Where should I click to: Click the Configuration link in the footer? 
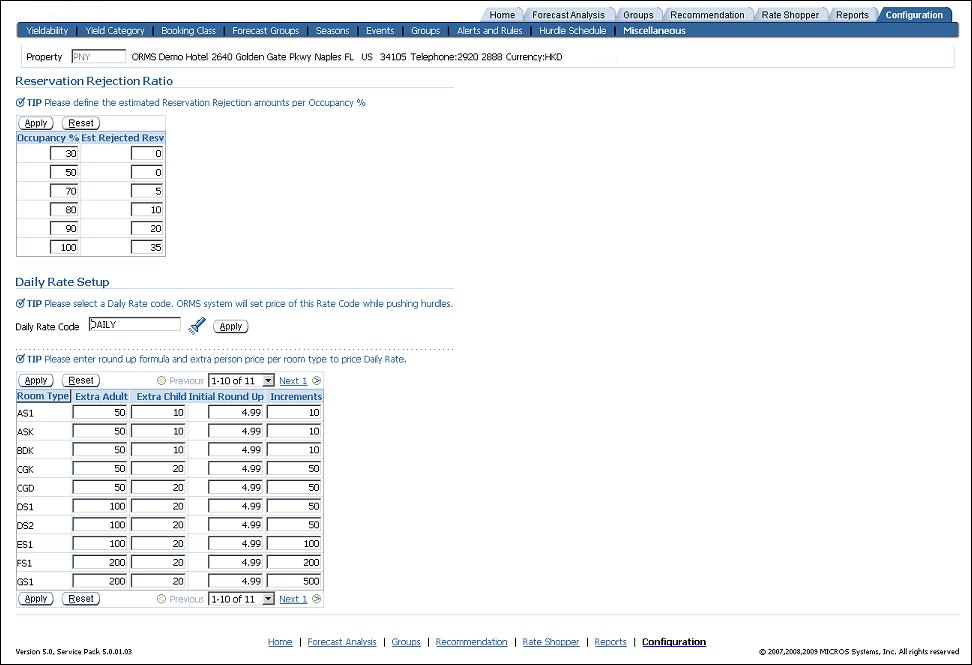pos(673,642)
